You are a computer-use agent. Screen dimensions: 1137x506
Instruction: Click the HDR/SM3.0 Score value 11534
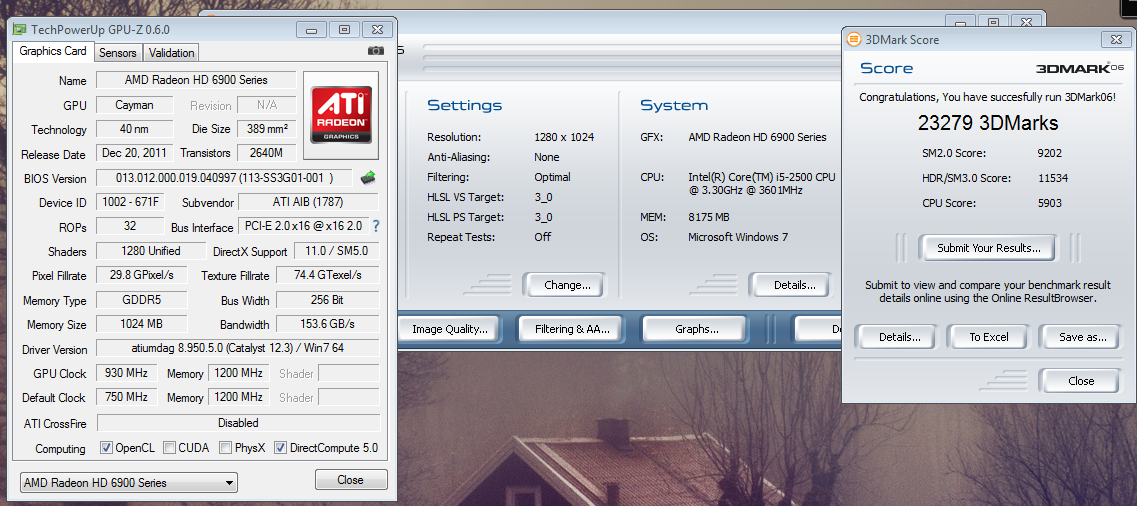coord(1053,178)
